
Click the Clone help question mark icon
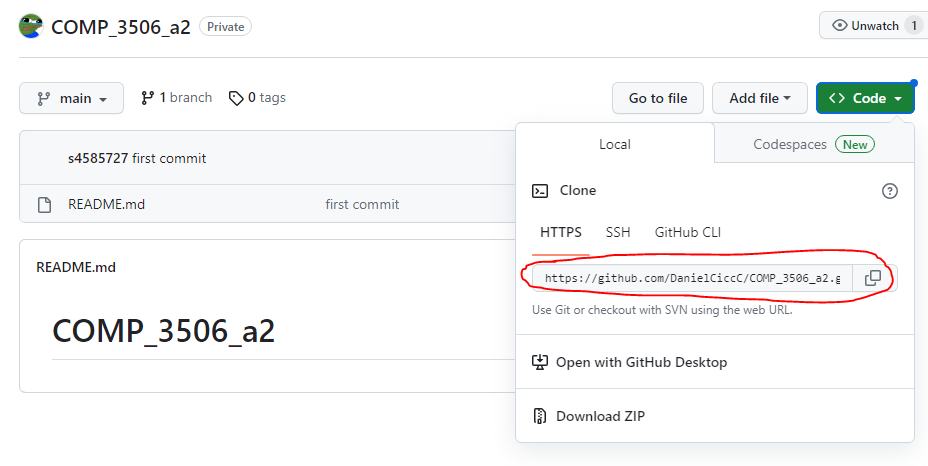click(889, 191)
